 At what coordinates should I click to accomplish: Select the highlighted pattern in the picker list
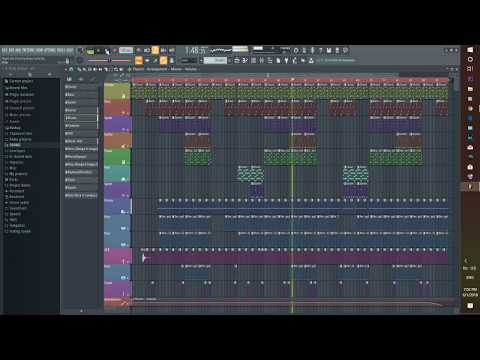click(81, 118)
